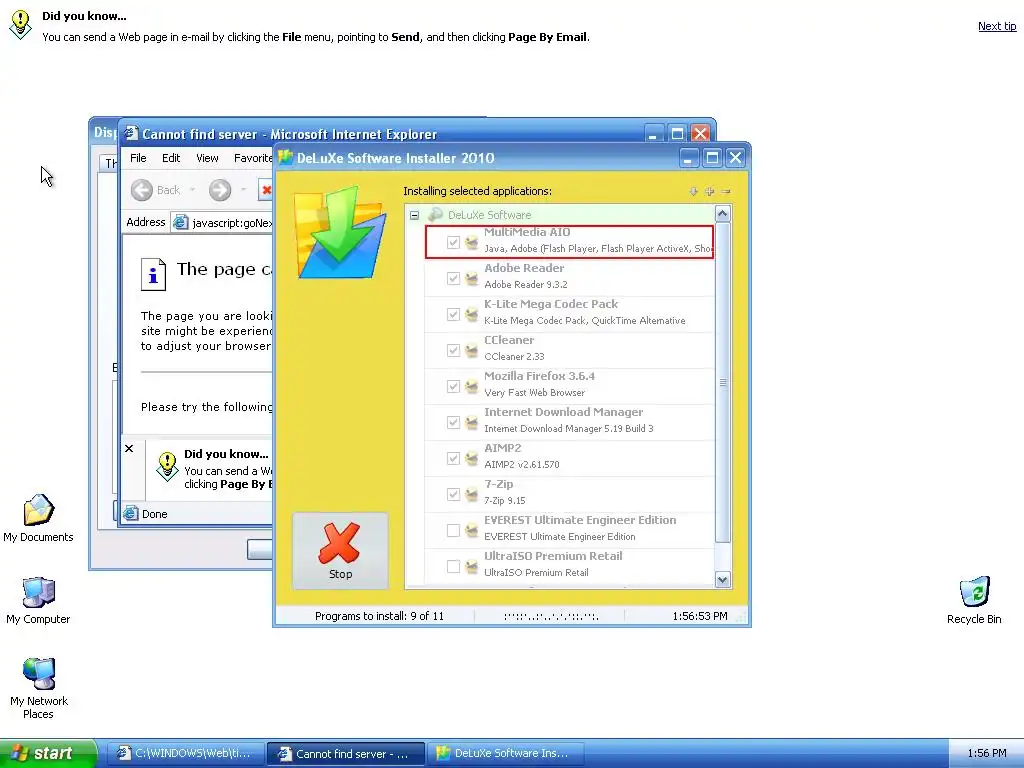Click the package icon beside UltraISO Premium Retail
The width and height of the screenshot is (1024, 768).
click(x=472, y=566)
